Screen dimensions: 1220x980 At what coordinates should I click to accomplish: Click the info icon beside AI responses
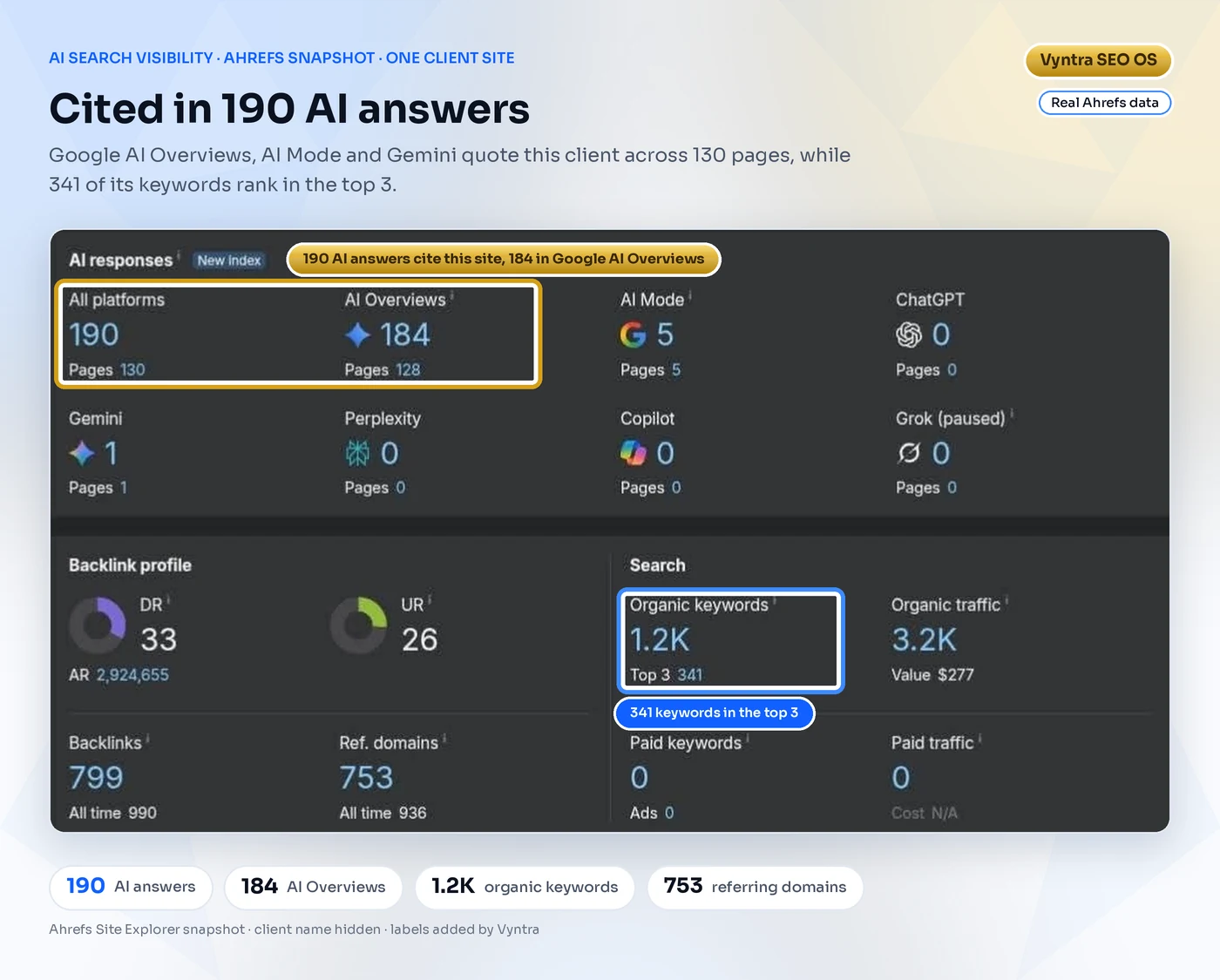pos(179,255)
